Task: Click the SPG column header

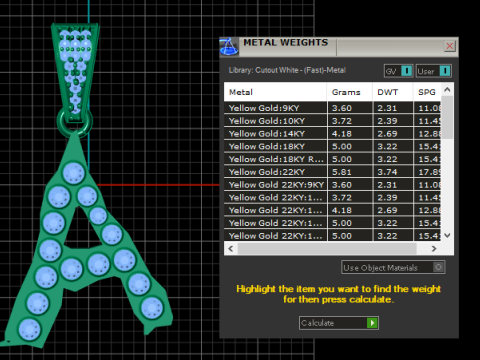Action: (427, 92)
